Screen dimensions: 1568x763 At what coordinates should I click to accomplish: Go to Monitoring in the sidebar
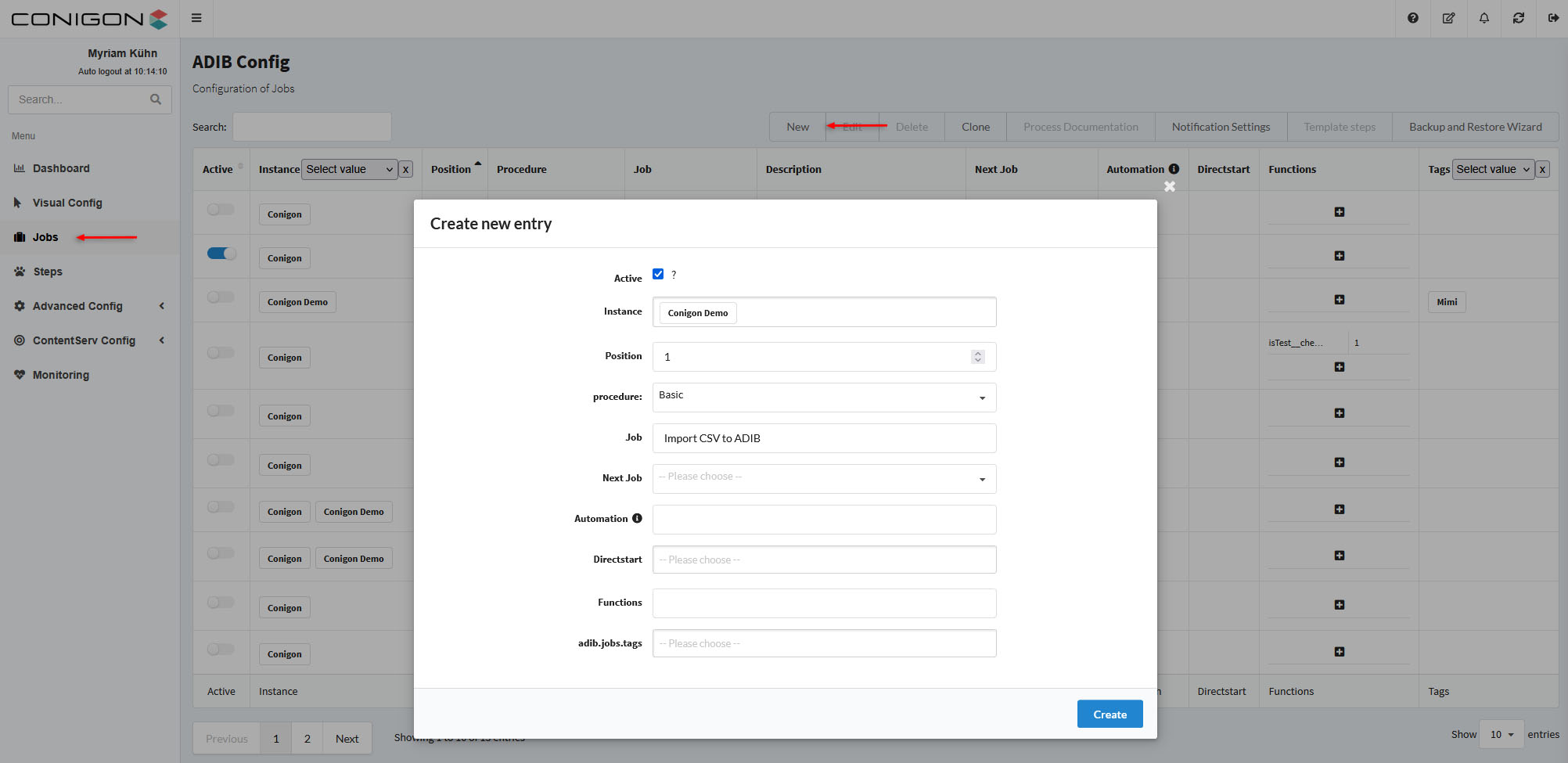61,375
